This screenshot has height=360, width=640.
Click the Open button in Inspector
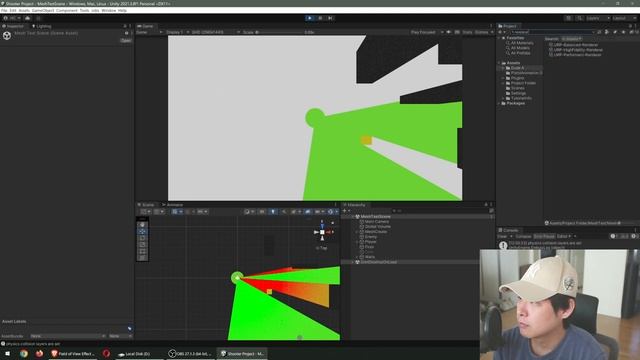pos(126,40)
